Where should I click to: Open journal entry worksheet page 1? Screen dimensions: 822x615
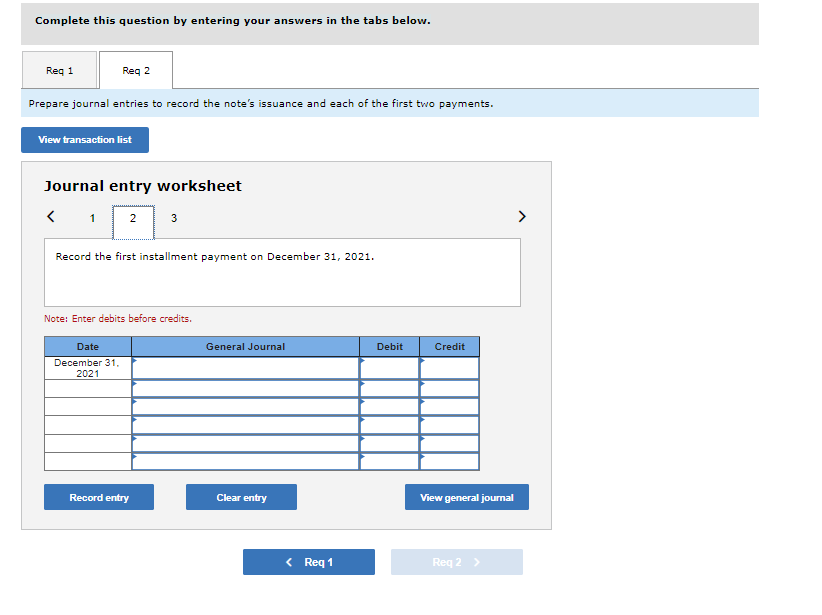[x=92, y=218]
